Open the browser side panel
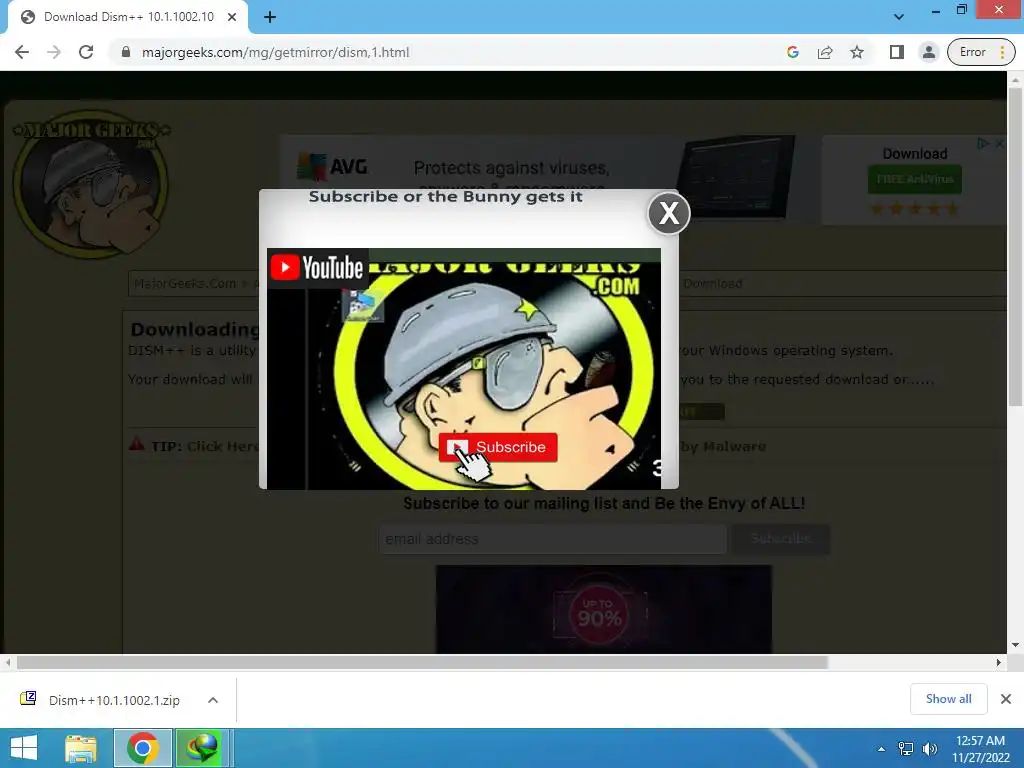The width and height of the screenshot is (1024, 768). point(897,52)
